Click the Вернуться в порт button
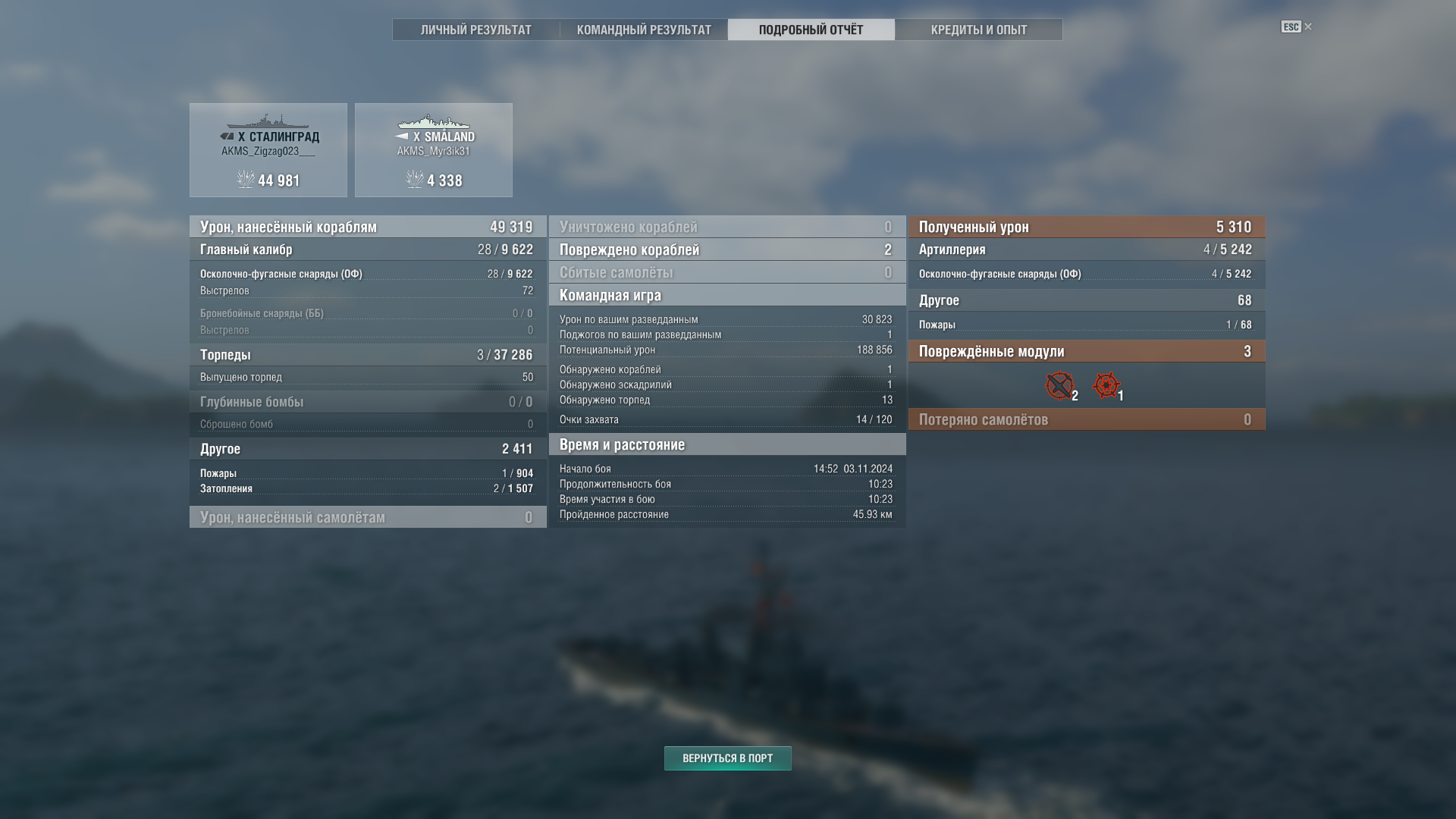 pyautogui.click(x=727, y=758)
